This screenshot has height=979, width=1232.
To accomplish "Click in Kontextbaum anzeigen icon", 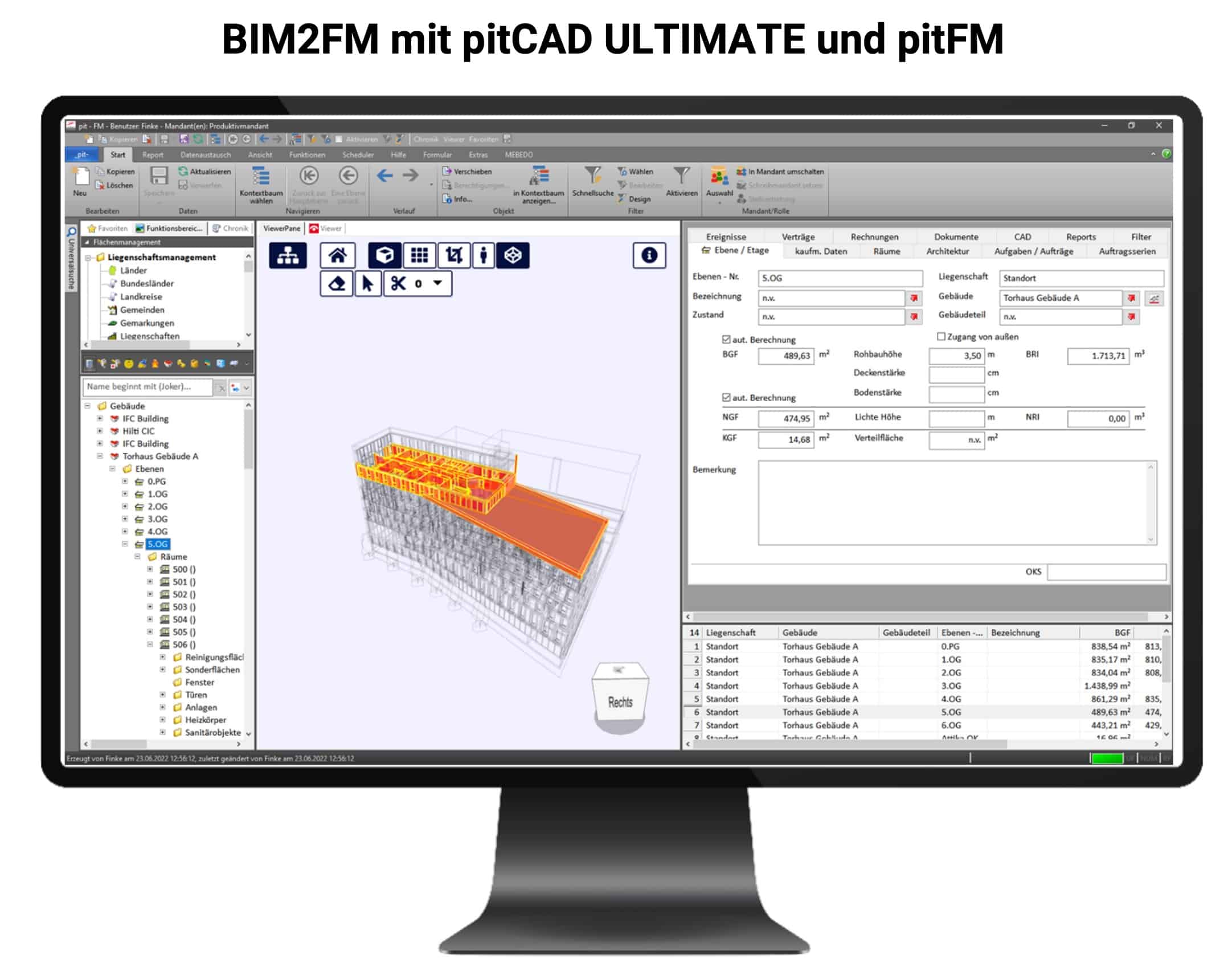I will point(539,177).
